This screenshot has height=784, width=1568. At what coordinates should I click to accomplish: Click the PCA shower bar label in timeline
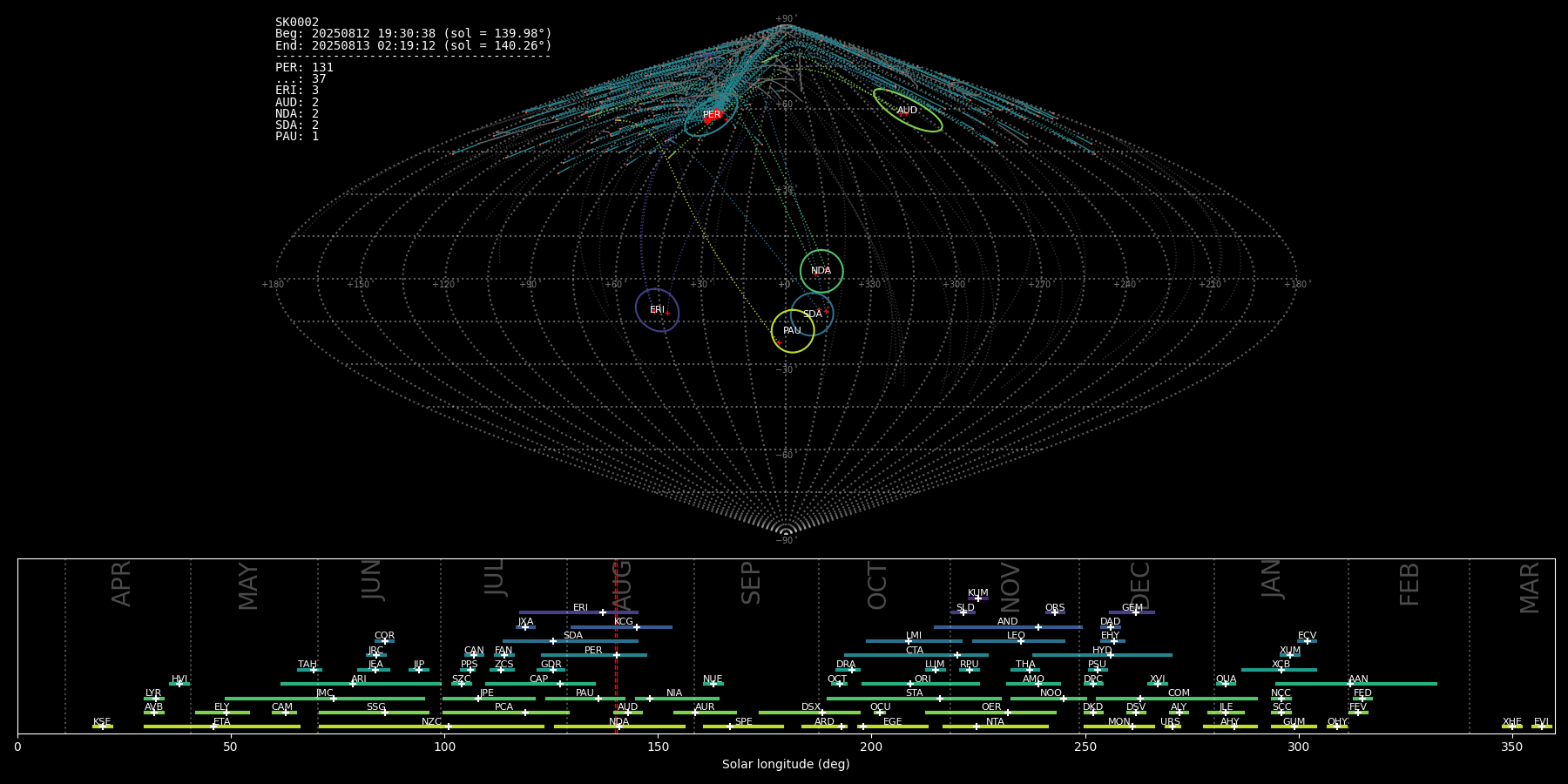tap(504, 707)
